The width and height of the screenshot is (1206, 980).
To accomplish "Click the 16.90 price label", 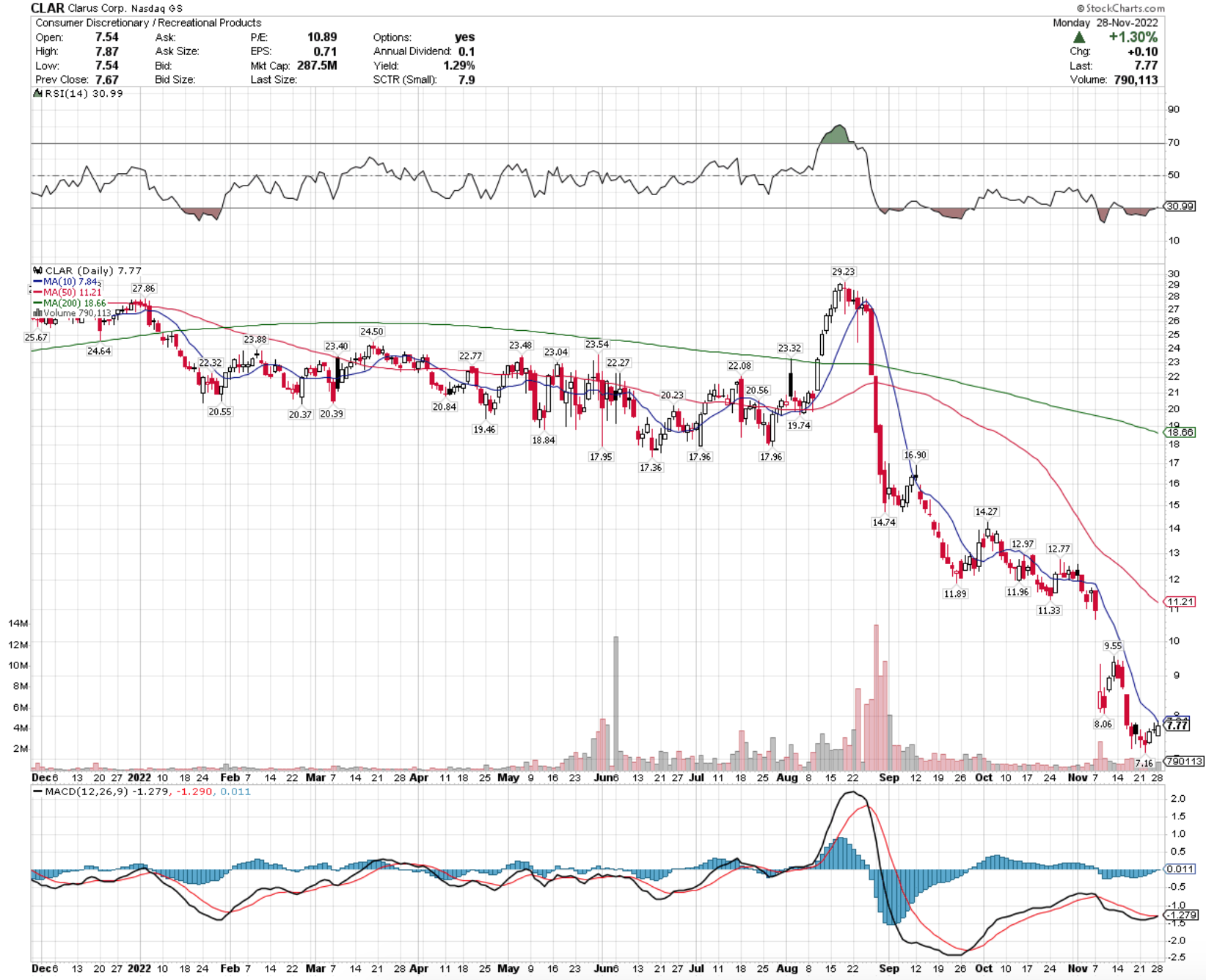I will click(x=915, y=455).
